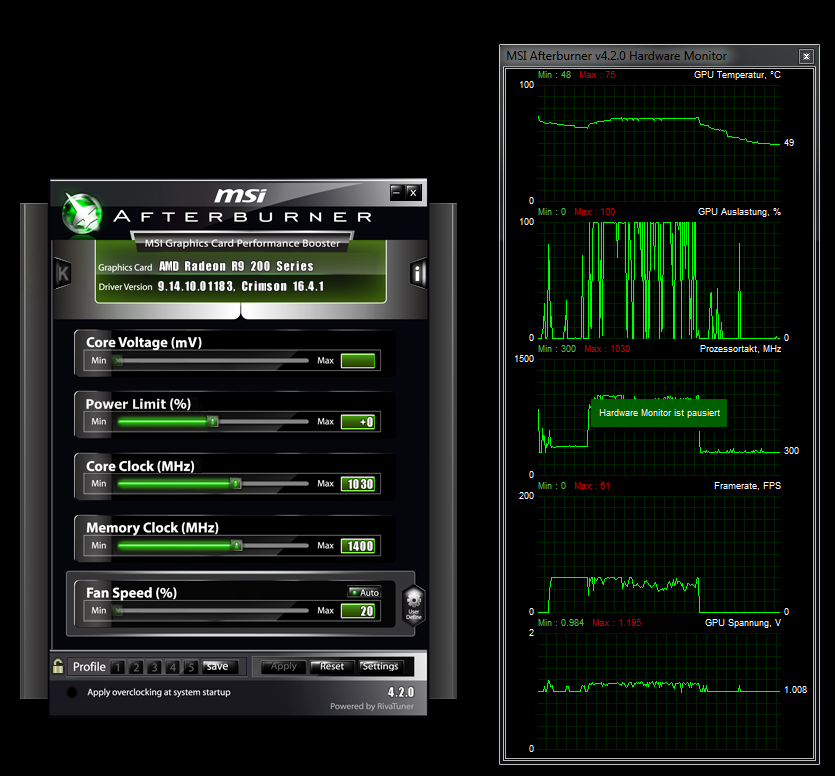Viewport: 835px width, 776px height.
Task: Enable Apply overclocking at system startup
Action: [x=72, y=692]
